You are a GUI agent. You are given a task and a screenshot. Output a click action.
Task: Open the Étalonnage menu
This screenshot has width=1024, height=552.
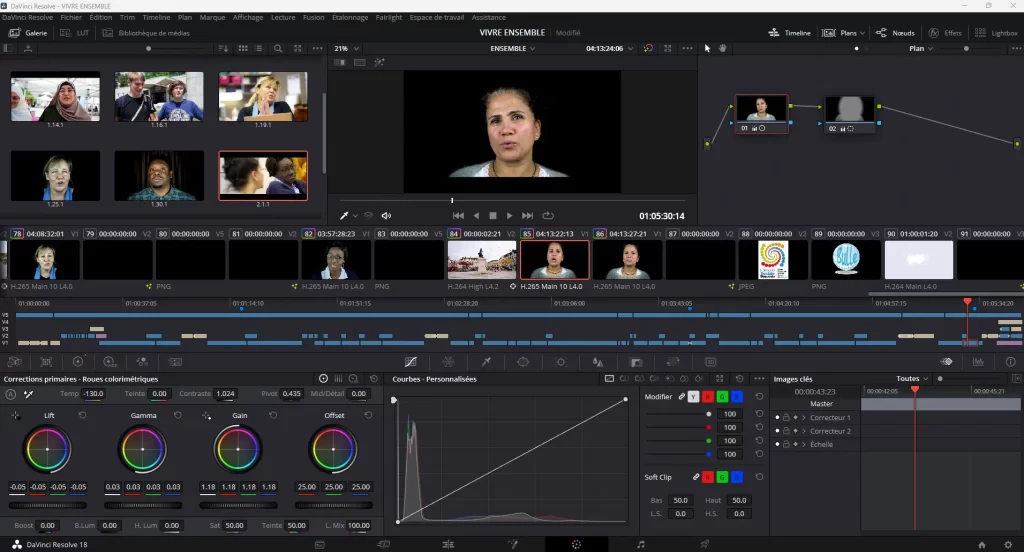tap(349, 18)
